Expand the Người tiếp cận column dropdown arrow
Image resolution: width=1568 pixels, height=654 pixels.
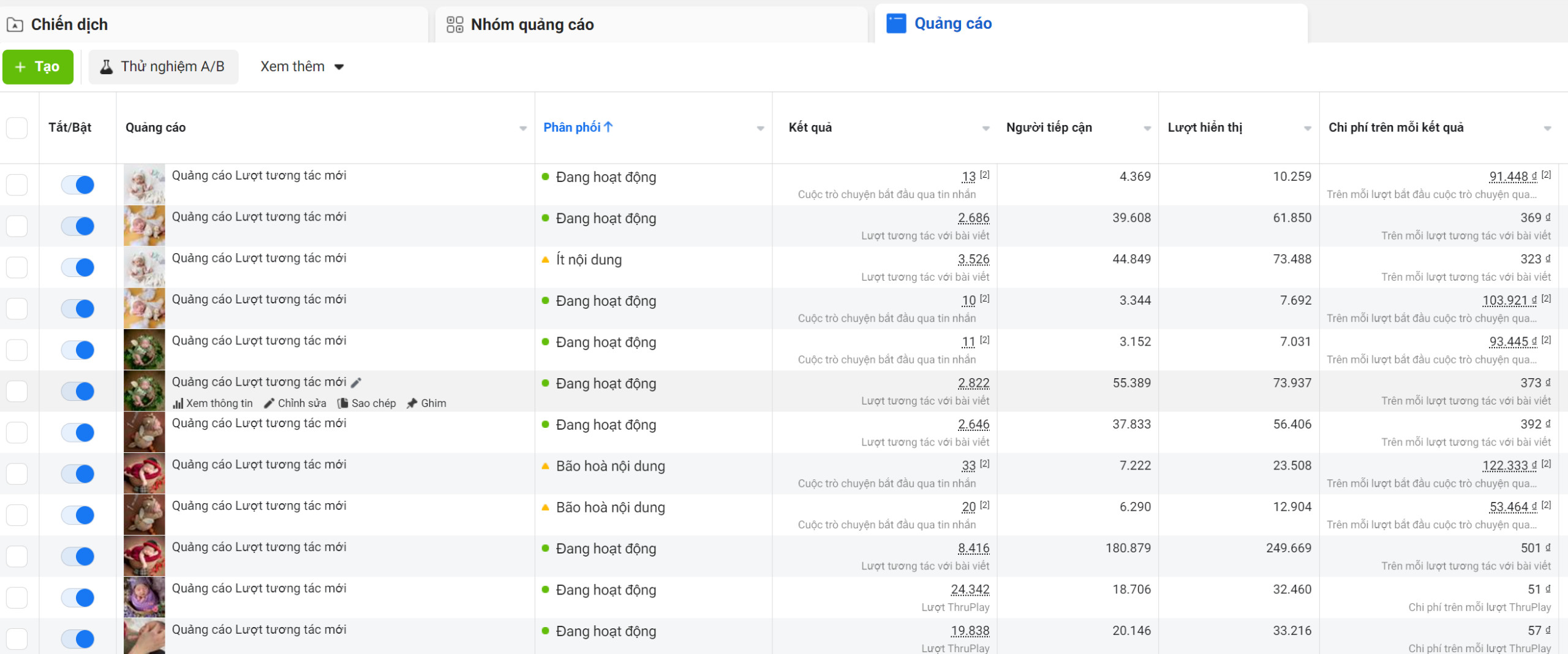(x=1147, y=128)
